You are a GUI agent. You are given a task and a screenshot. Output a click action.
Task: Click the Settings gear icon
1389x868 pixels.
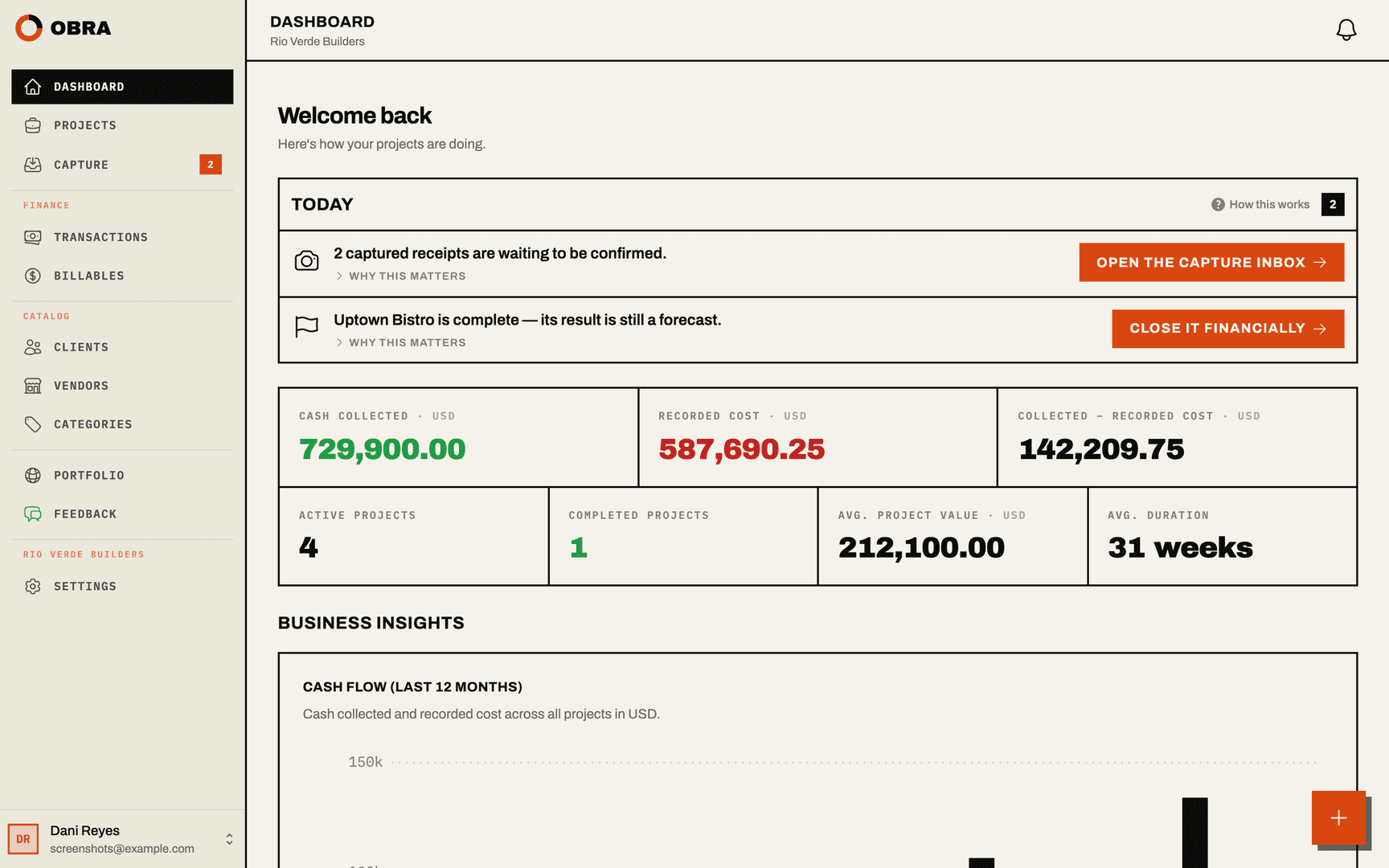33,587
